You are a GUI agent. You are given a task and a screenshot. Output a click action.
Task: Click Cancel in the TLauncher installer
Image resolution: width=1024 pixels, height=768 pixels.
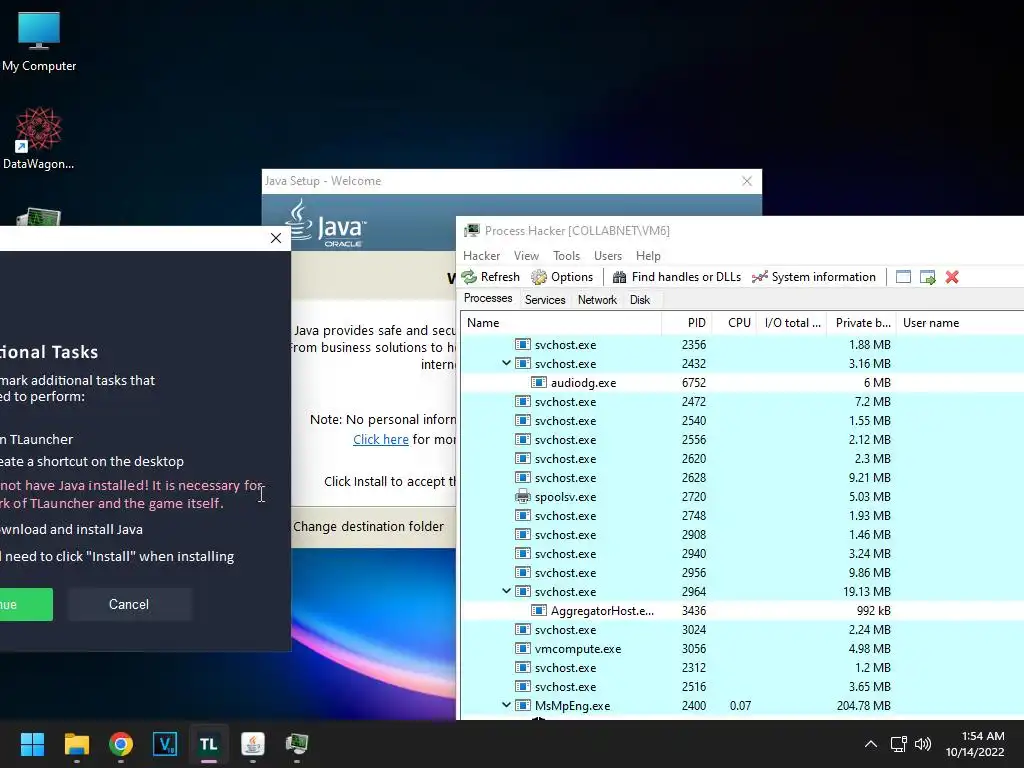[x=129, y=604]
